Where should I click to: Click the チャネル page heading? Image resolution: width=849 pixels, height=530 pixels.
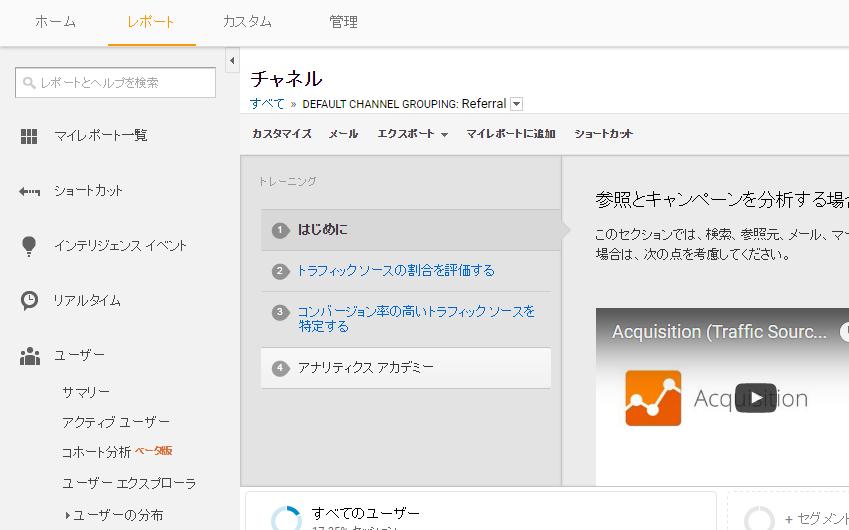click(286, 79)
